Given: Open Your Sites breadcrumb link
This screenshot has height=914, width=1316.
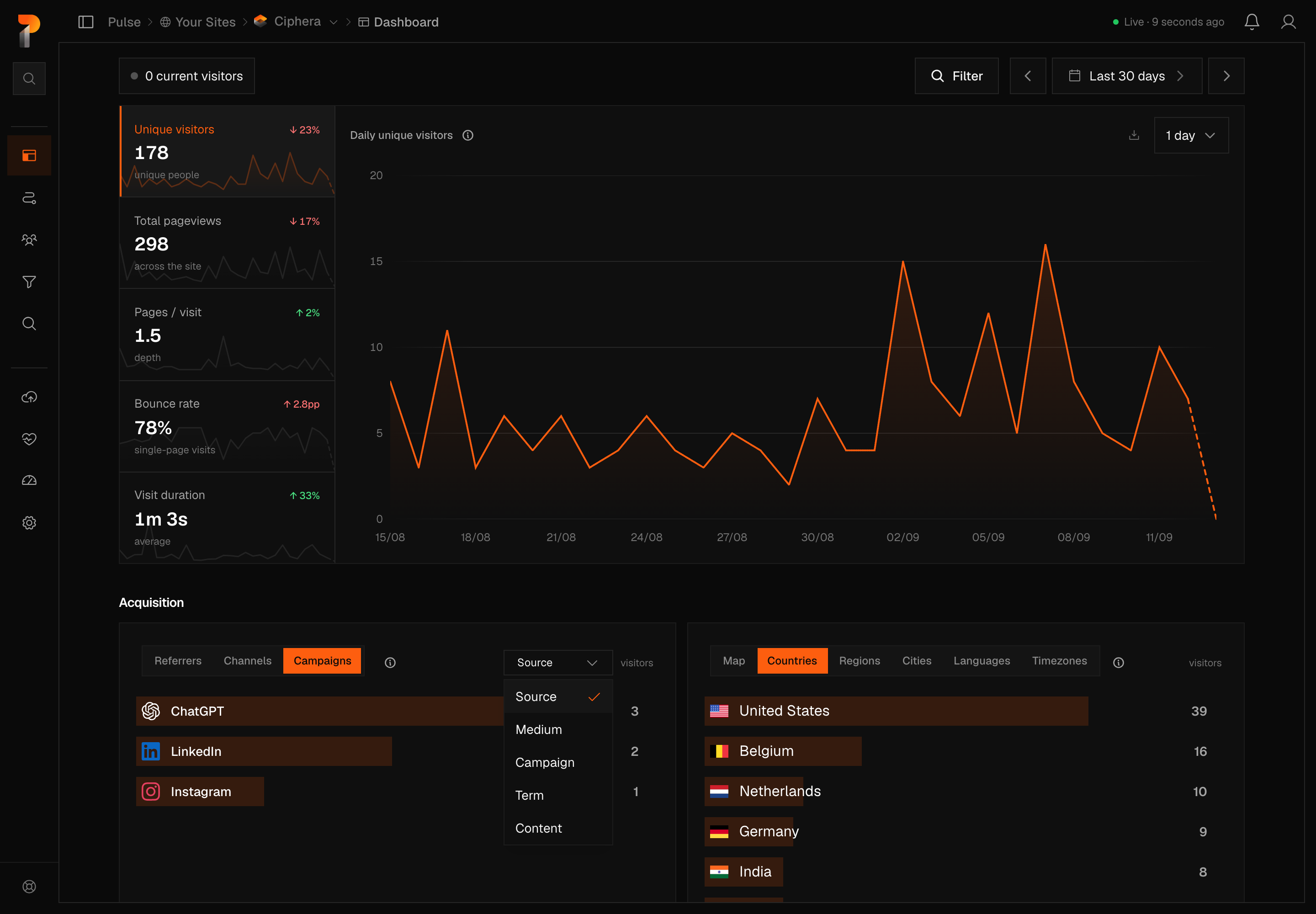Looking at the screenshot, I should click(x=197, y=22).
